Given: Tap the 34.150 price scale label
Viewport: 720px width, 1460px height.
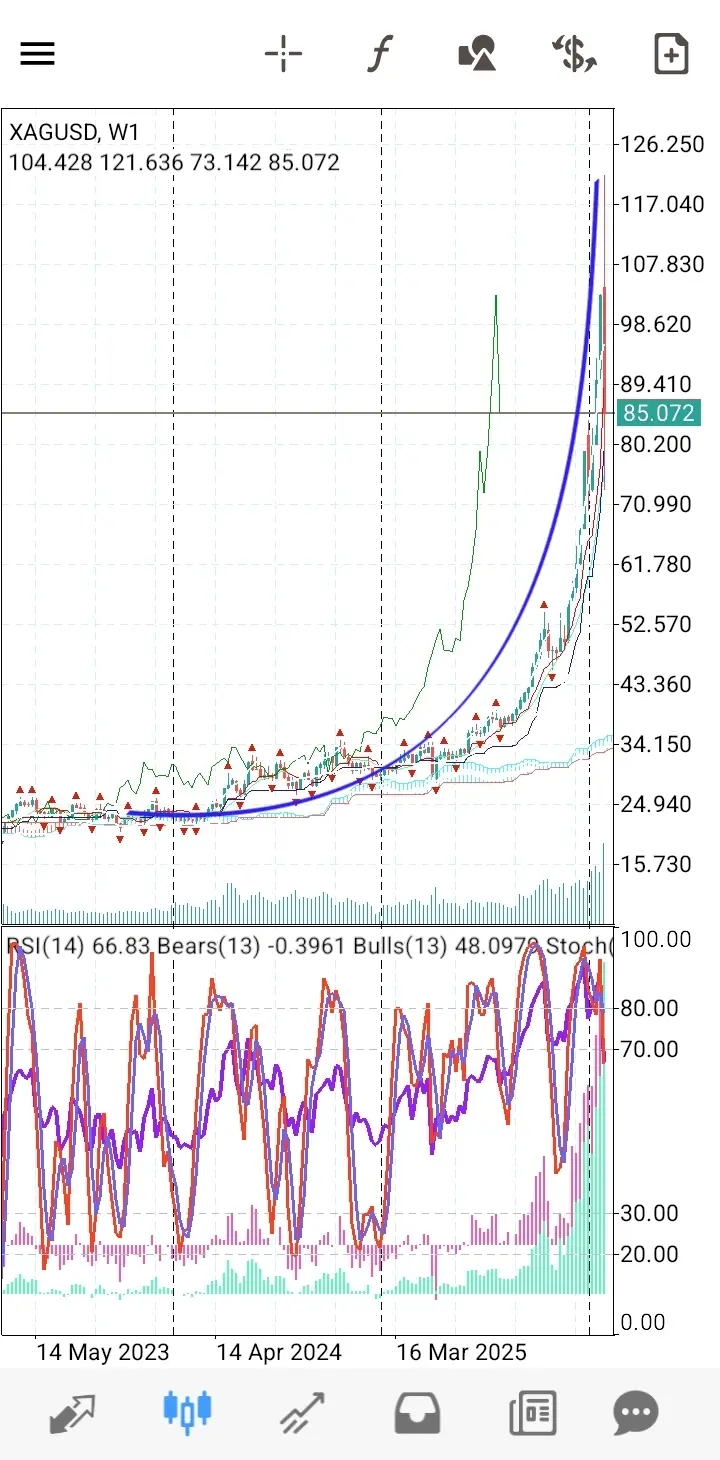Looking at the screenshot, I should (x=656, y=744).
